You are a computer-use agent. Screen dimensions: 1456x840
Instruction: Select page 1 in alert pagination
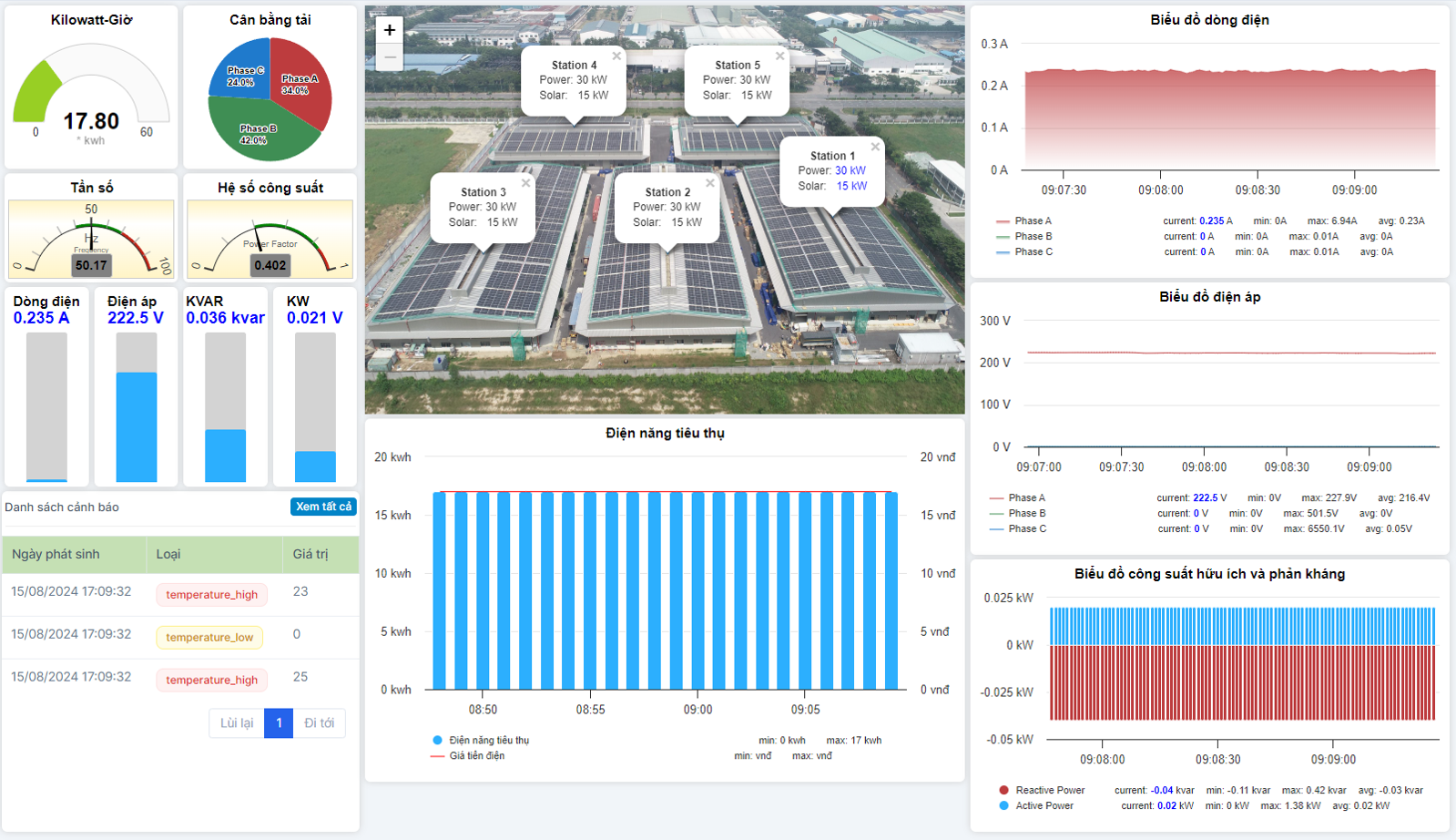pos(279,723)
